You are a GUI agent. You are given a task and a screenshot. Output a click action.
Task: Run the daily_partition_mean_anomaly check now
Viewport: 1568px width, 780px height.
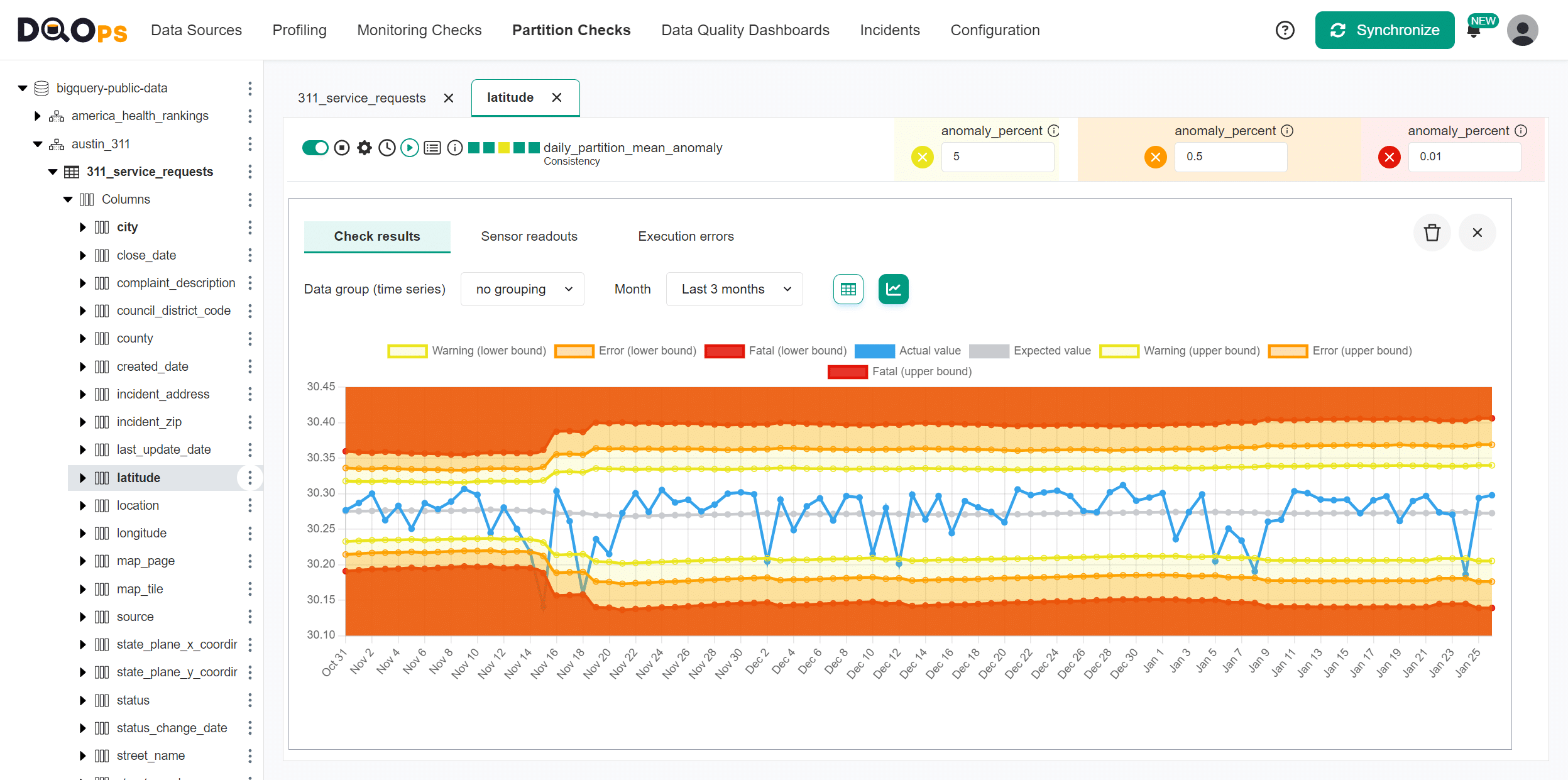410,148
